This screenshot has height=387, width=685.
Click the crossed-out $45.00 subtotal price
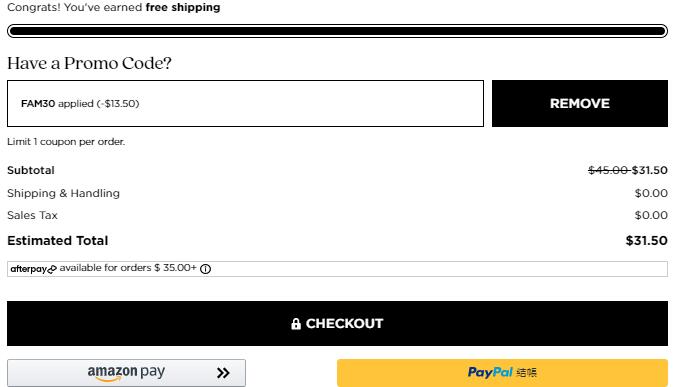[x=608, y=170]
